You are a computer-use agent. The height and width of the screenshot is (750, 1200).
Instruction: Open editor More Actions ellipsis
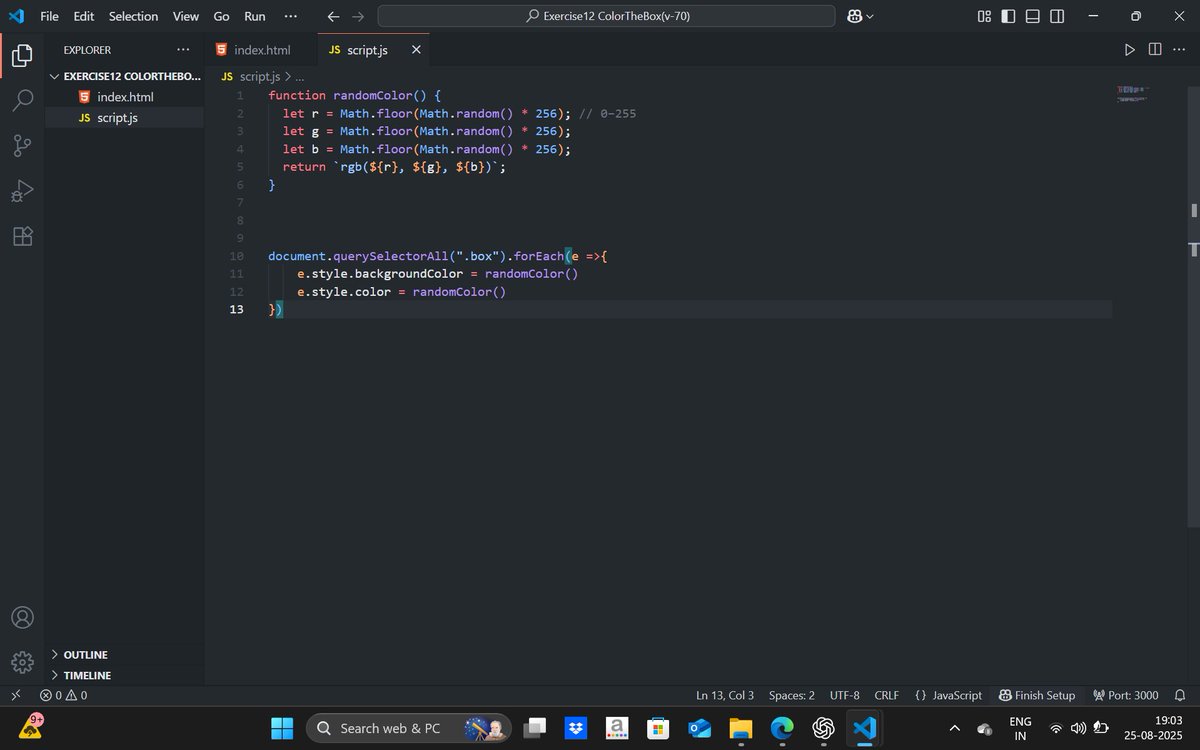pyautogui.click(x=1179, y=50)
